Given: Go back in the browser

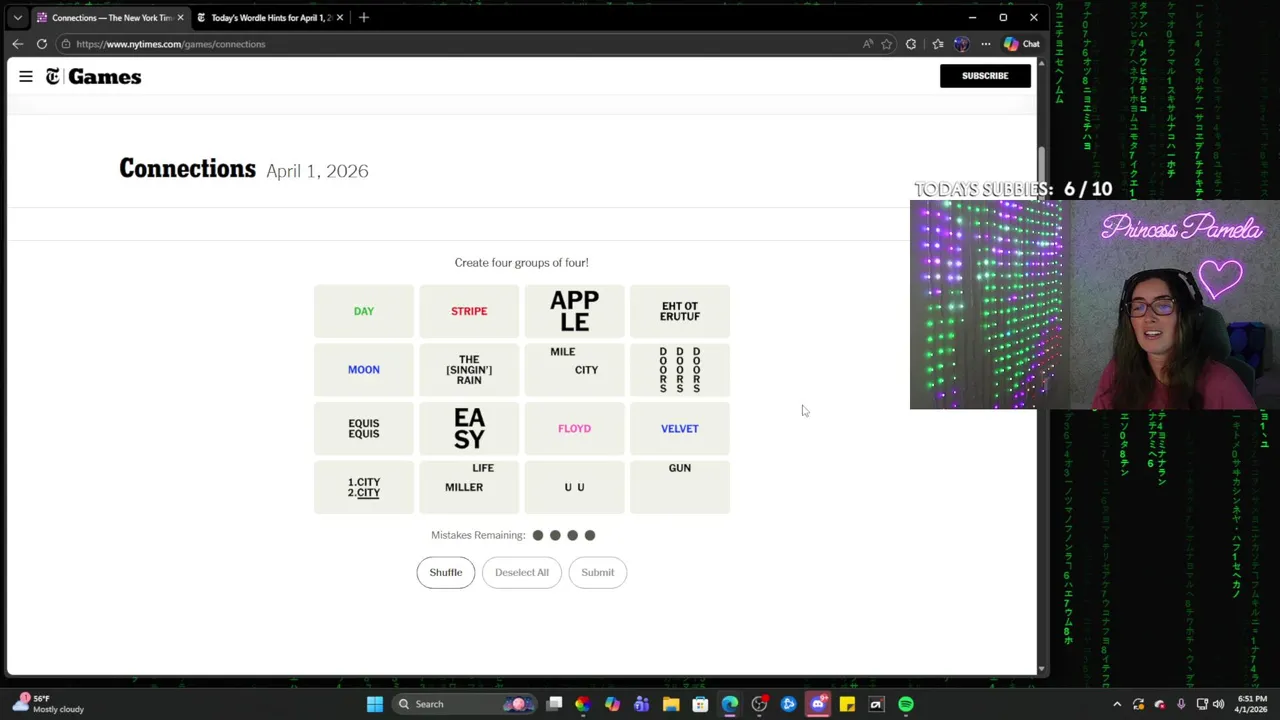Looking at the screenshot, I should [x=17, y=44].
